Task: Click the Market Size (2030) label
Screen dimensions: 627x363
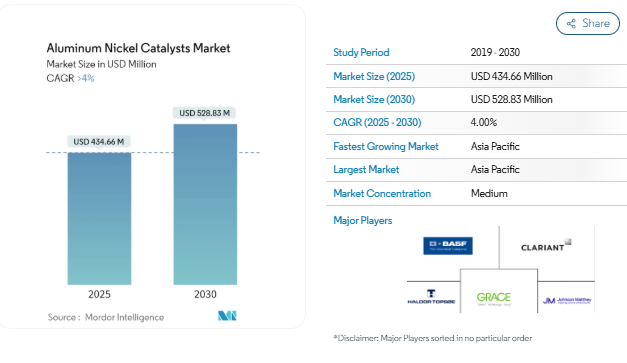Action: 374,100
